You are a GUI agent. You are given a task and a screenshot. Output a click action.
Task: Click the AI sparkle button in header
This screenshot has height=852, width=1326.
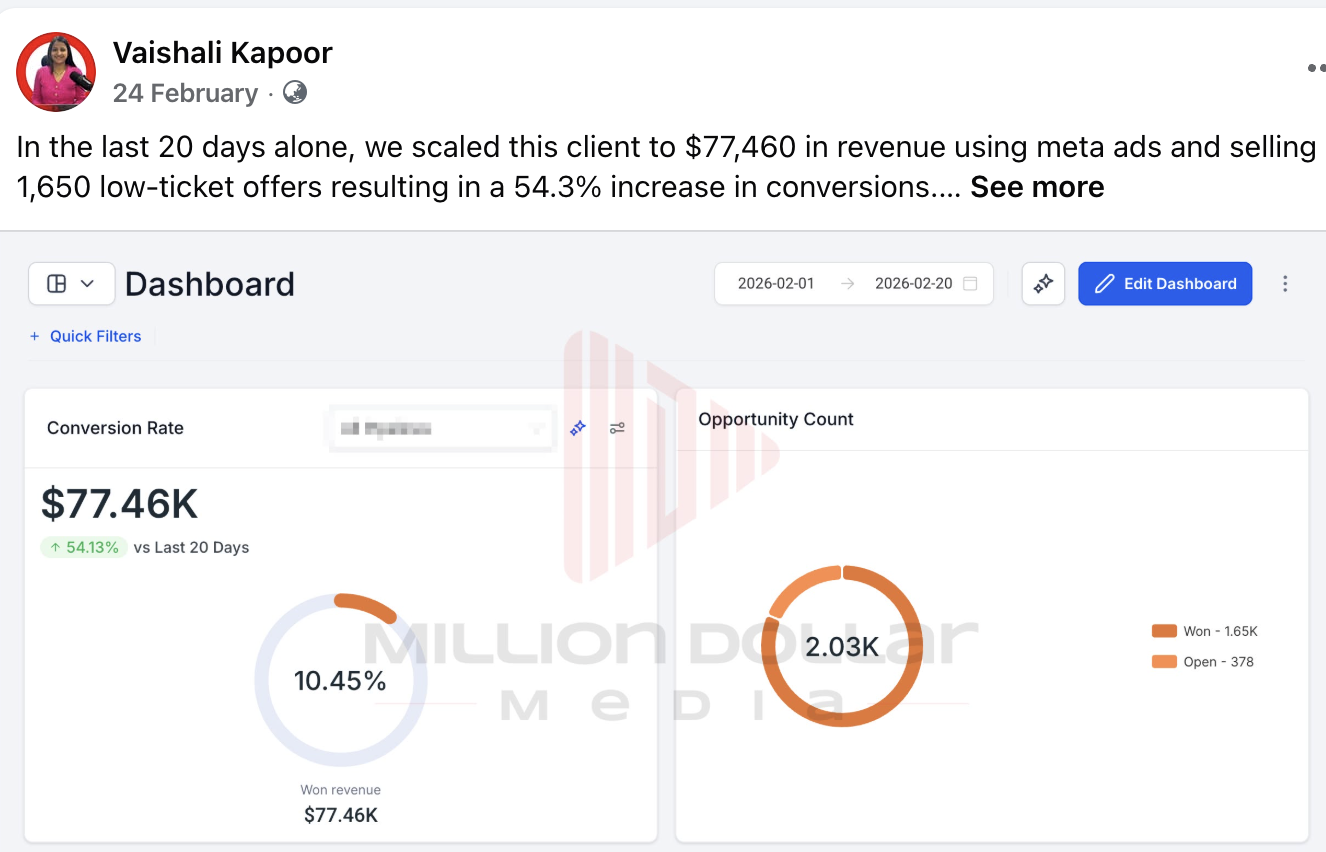click(1043, 284)
